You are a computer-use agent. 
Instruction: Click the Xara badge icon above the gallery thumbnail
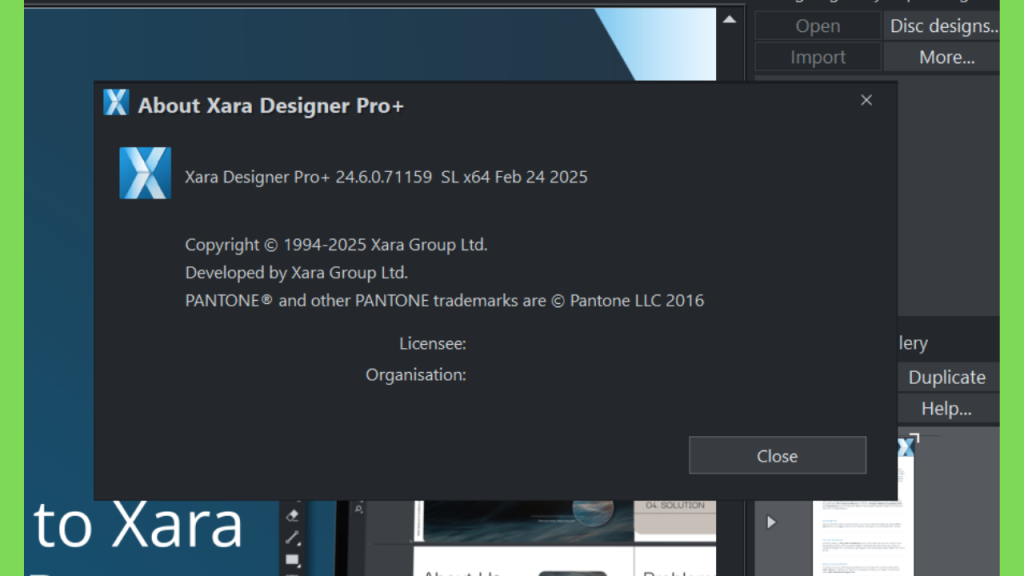tap(907, 445)
